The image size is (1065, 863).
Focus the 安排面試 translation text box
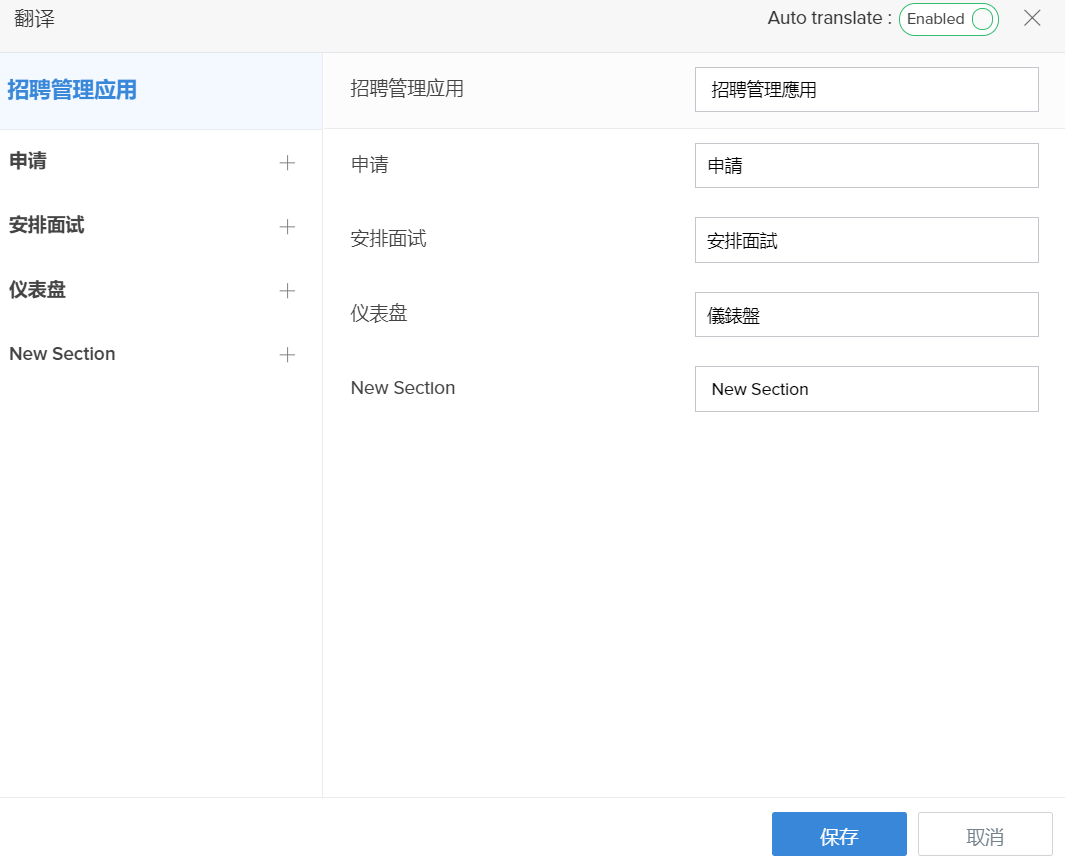(x=866, y=240)
